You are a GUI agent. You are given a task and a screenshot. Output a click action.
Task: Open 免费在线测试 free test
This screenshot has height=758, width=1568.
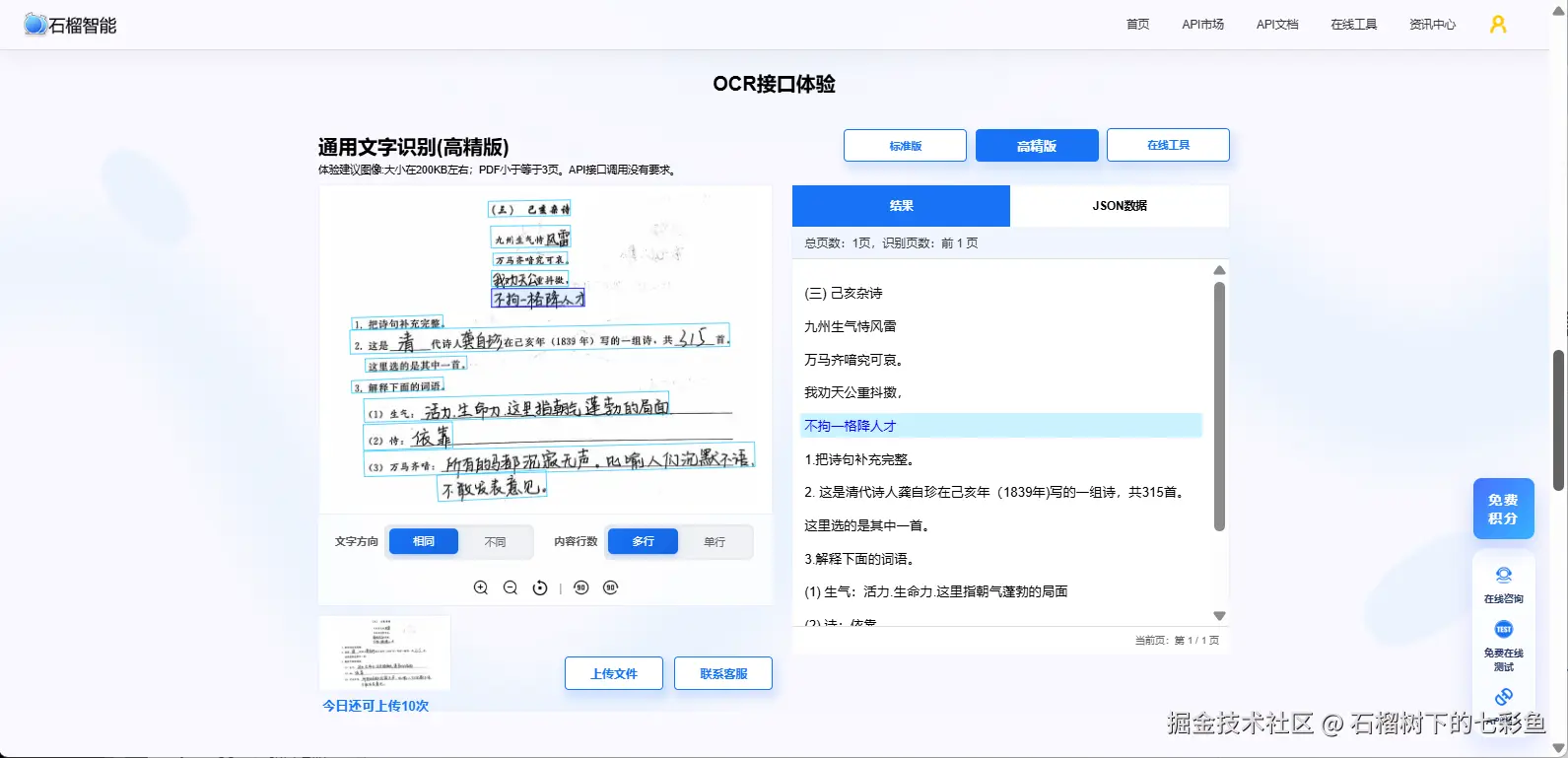pos(1504,647)
